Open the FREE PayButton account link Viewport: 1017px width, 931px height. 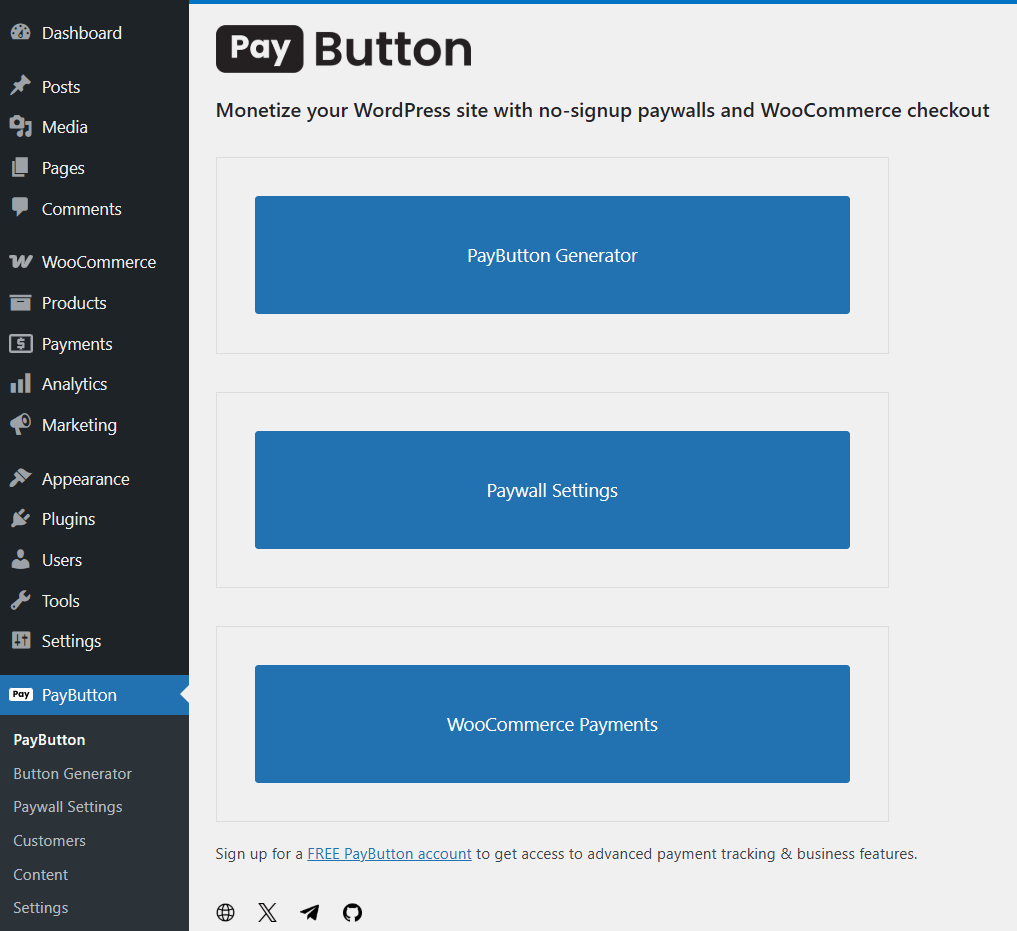pyautogui.click(x=389, y=853)
